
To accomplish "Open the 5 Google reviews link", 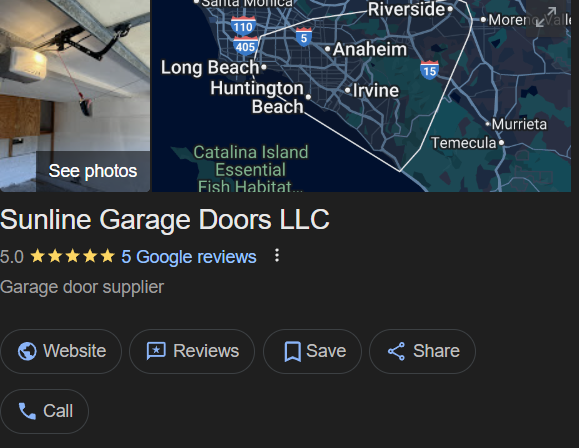I will [x=189, y=257].
